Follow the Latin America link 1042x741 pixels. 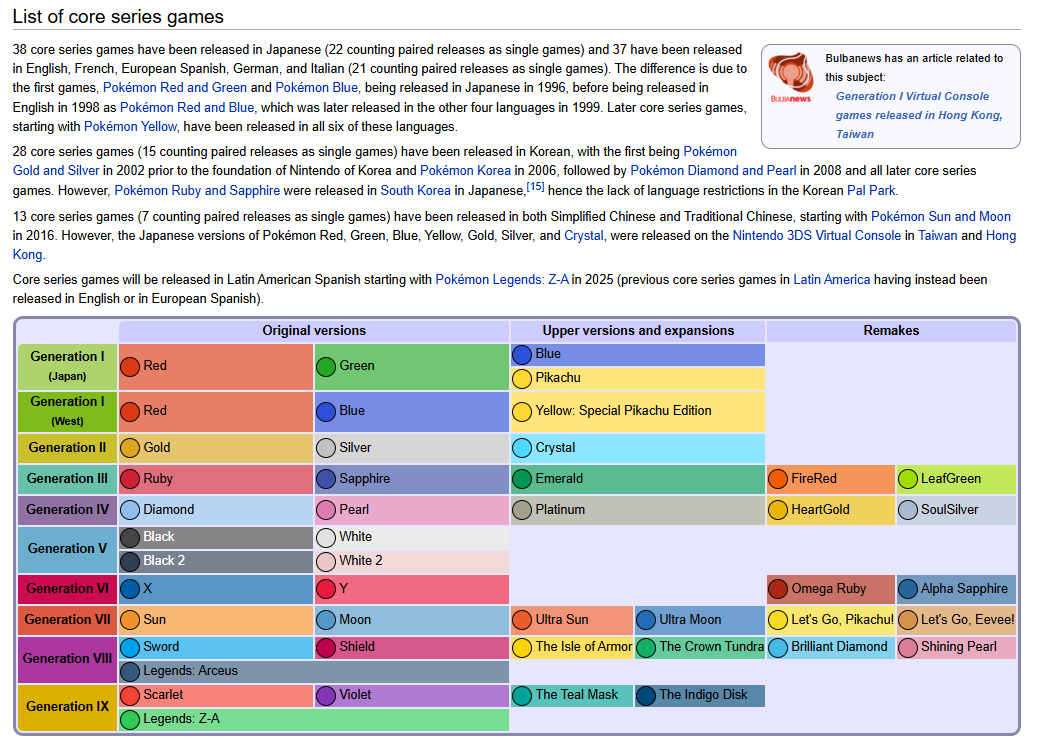coord(831,280)
